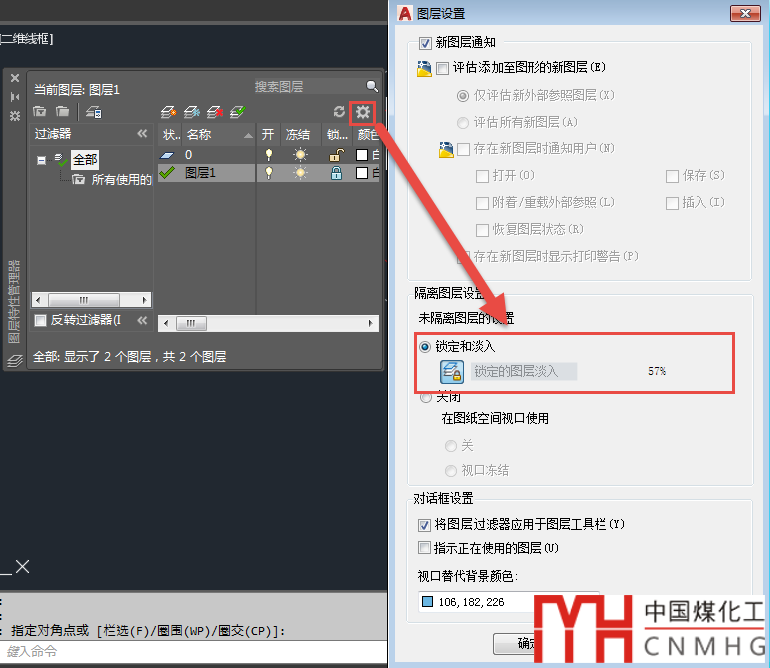770x668 pixels.
Task: Click the unlocked padlock of layer 0
Action: pyautogui.click(x=336, y=155)
